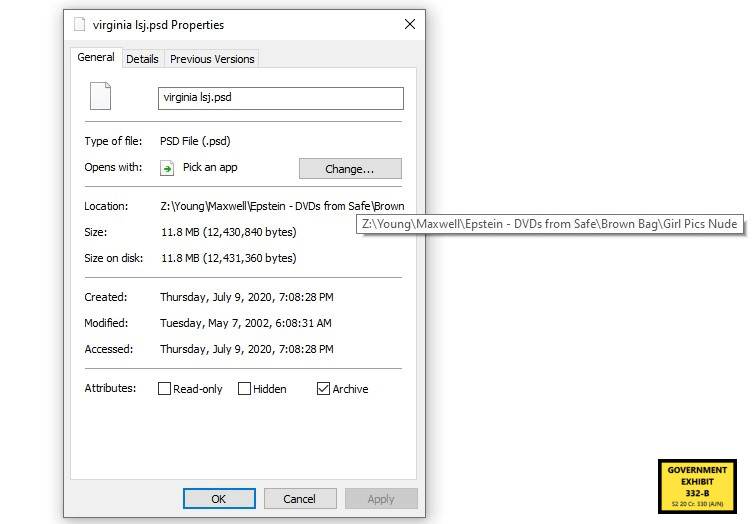Toggle the Read-only attribute checkbox
Viewport: 753px width, 524px height.
[165, 389]
